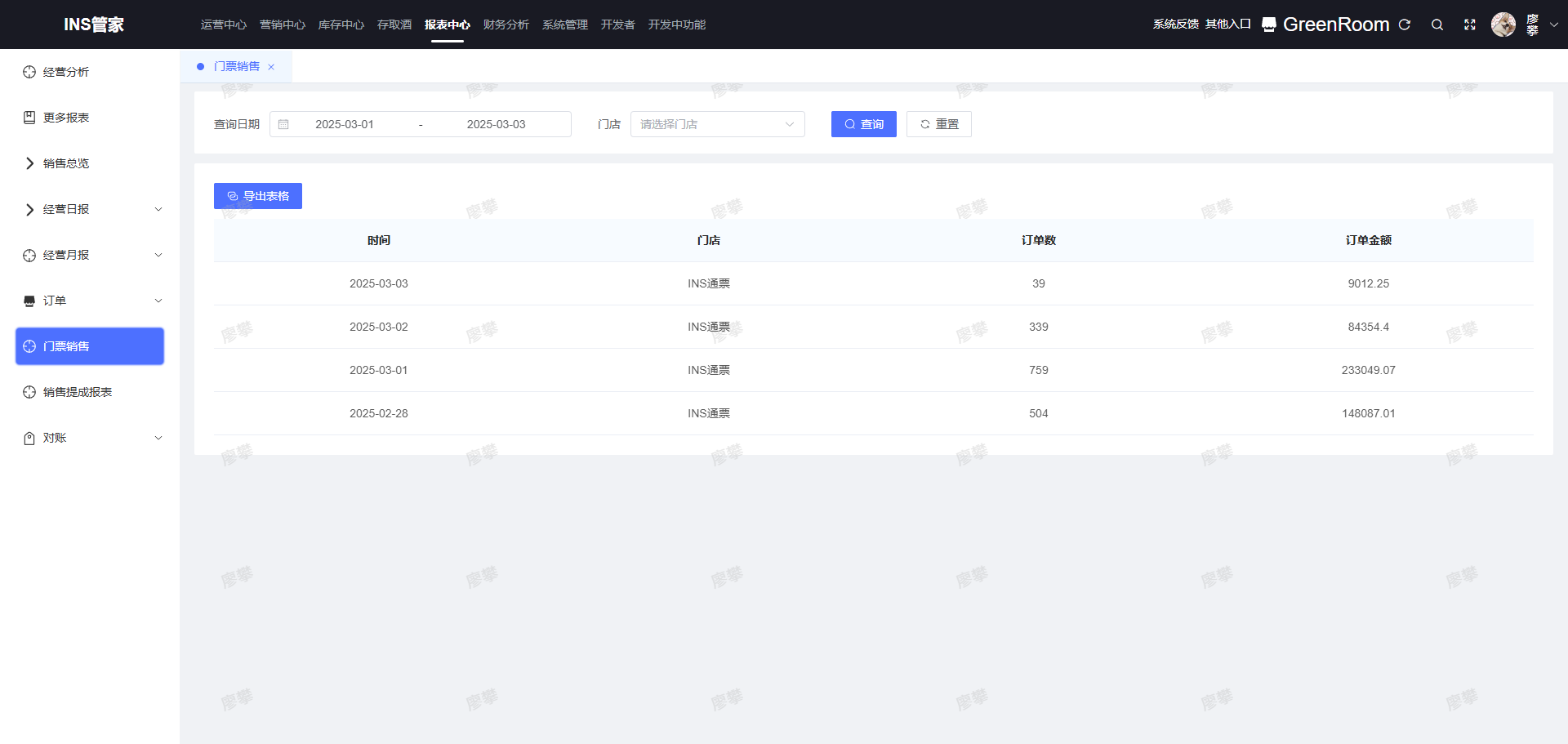1568x744 pixels.
Task: Click the 2025-03-01 table date cell
Action: click(379, 370)
